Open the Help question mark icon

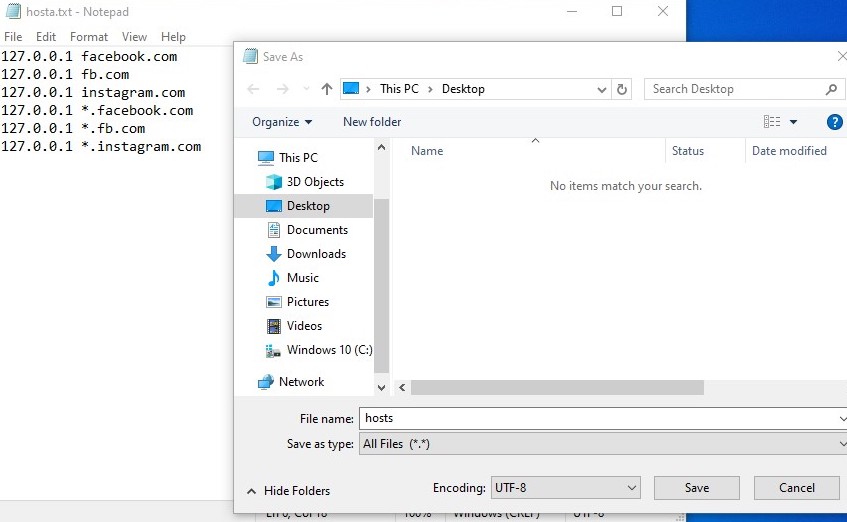(x=834, y=122)
